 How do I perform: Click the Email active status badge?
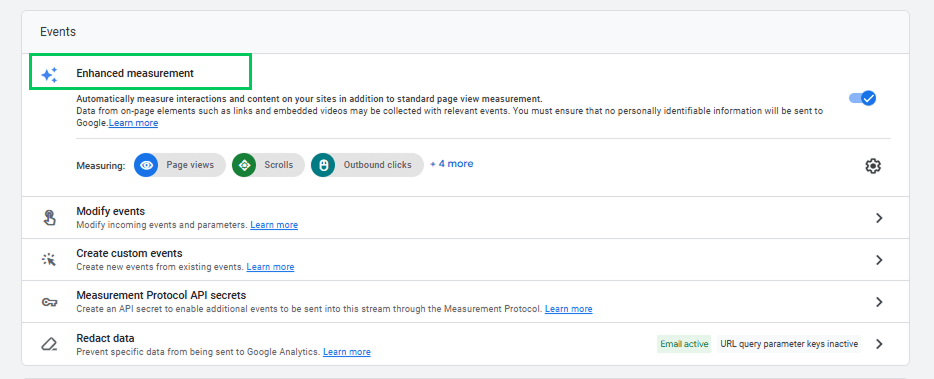pyautogui.click(x=684, y=344)
